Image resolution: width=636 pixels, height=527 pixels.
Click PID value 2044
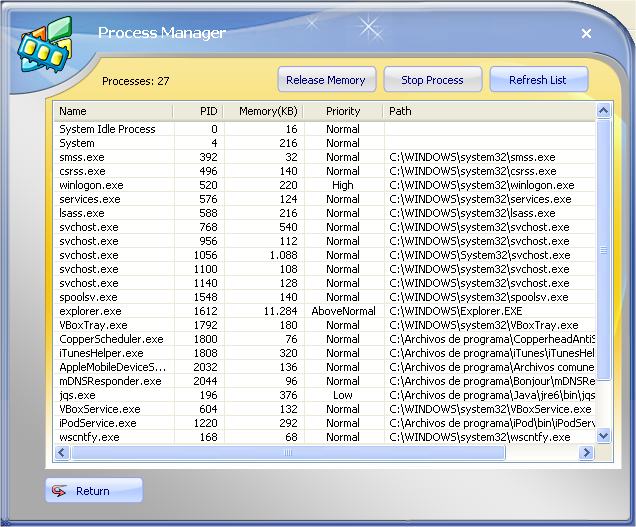tap(205, 381)
